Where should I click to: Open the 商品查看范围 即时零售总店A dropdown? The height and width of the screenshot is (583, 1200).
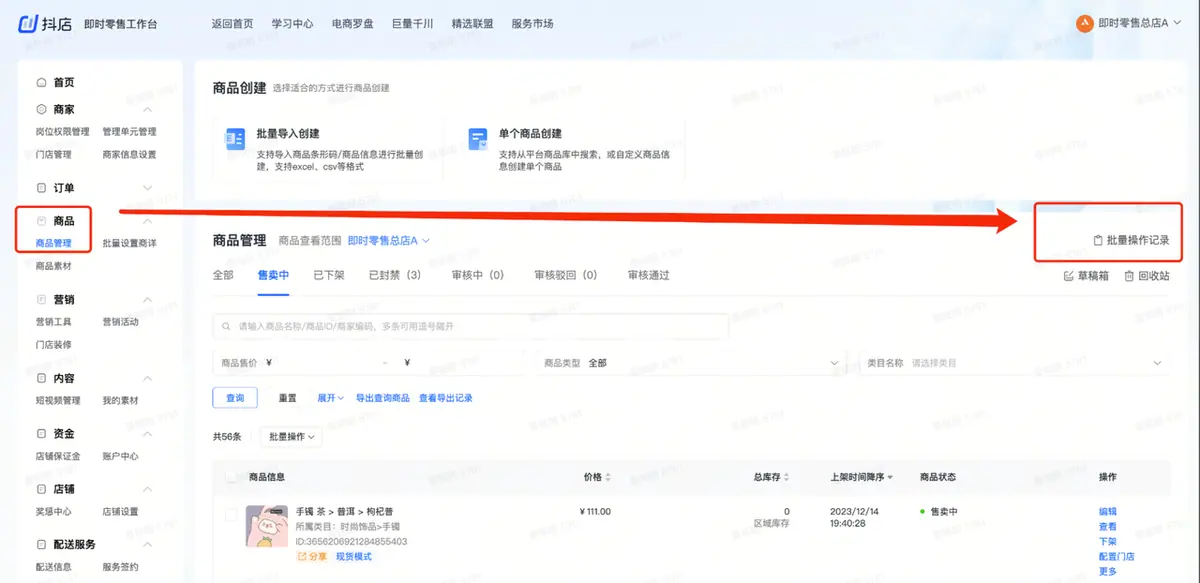point(389,241)
